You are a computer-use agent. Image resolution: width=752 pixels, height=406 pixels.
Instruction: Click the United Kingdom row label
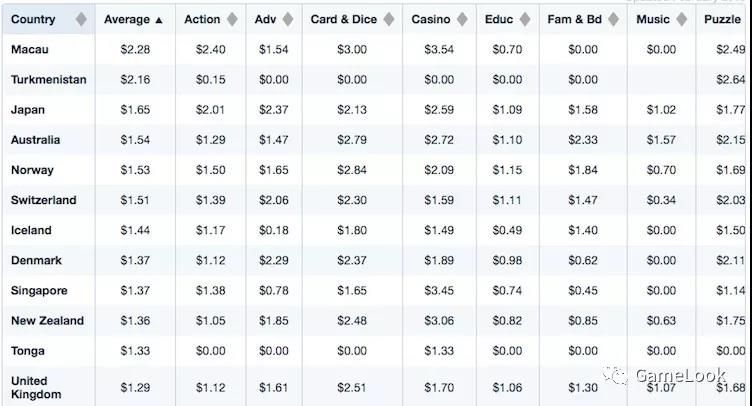[x=36, y=387]
